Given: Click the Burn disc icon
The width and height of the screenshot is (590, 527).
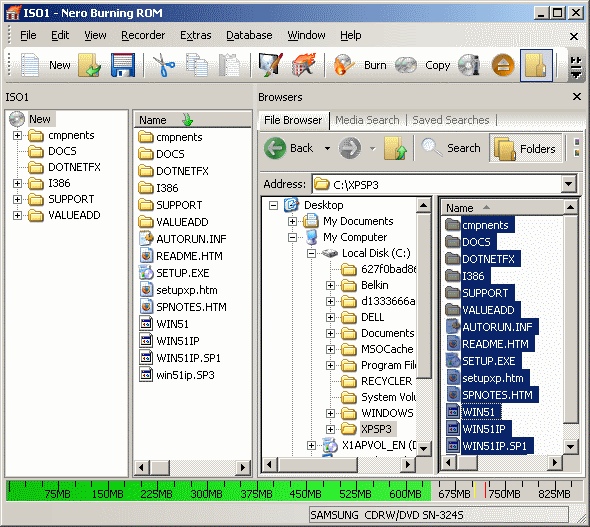Looking at the screenshot, I should point(344,65).
